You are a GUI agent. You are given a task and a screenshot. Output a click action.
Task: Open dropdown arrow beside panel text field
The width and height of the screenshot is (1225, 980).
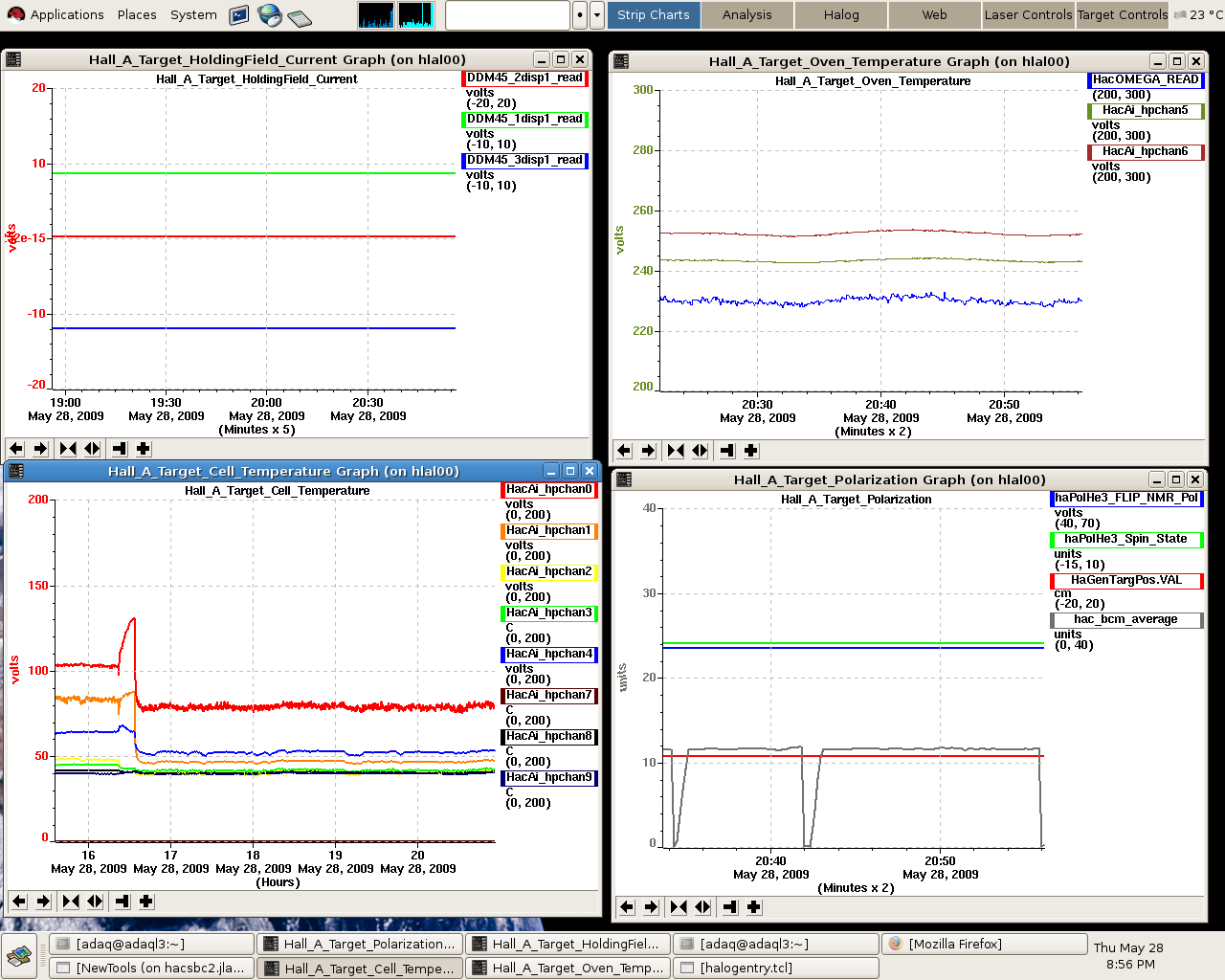tap(597, 15)
